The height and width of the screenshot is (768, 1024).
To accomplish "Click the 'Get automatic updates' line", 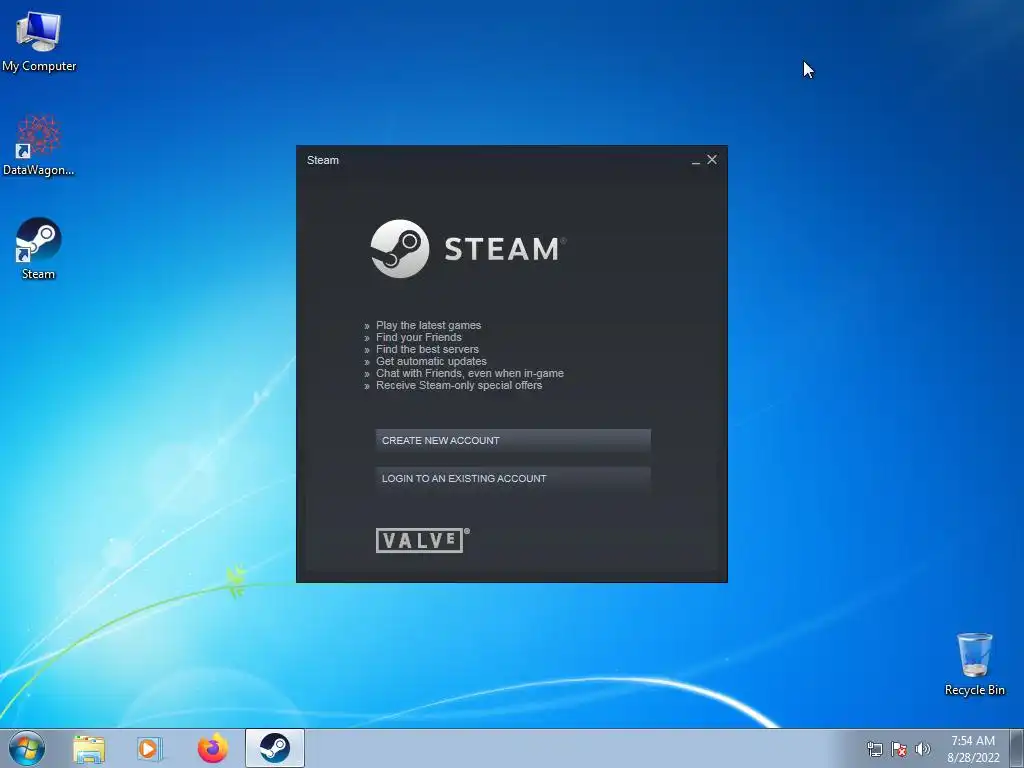I will (x=431, y=361).
